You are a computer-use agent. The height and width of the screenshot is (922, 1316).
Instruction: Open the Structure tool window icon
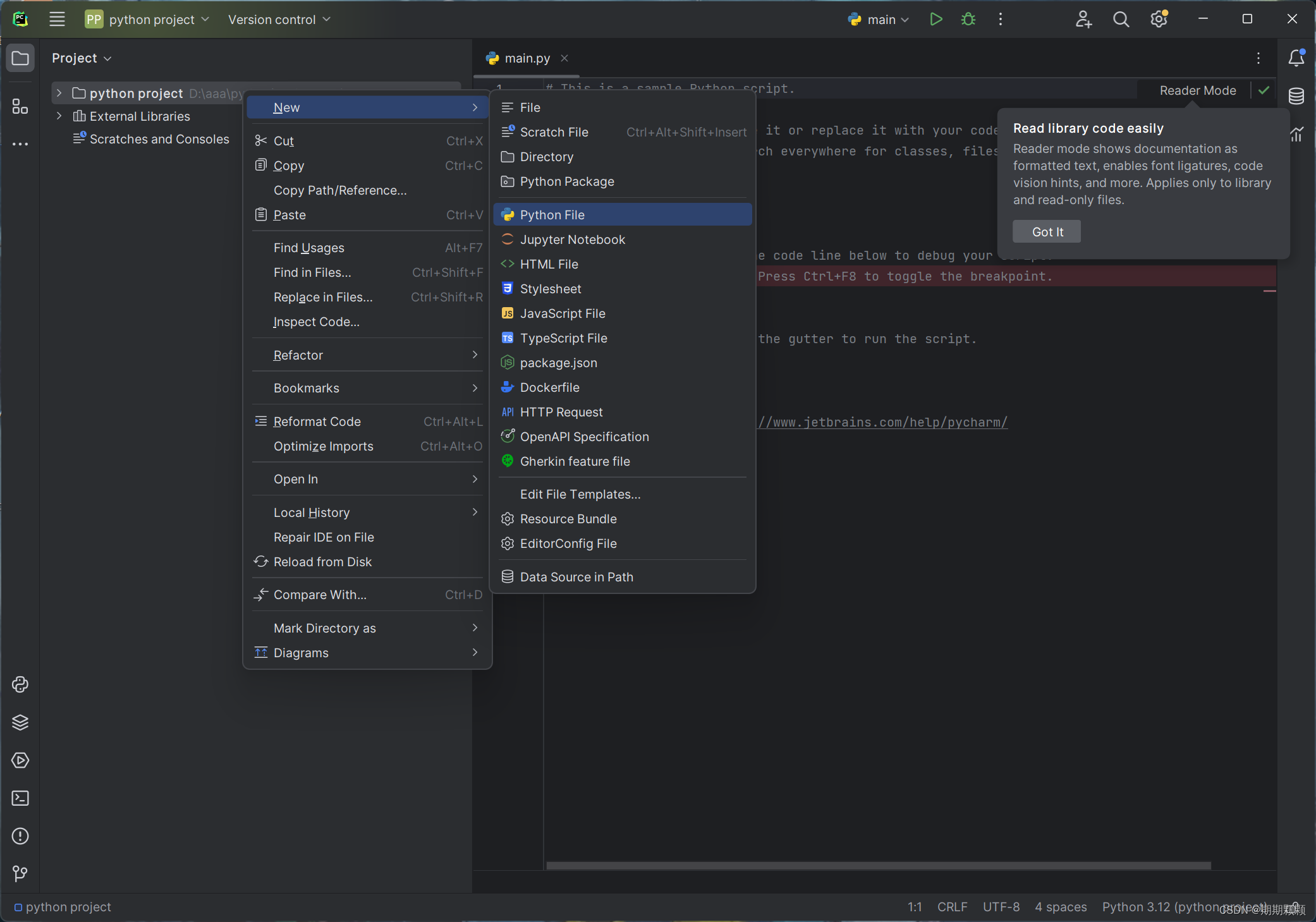click(20, 106)
